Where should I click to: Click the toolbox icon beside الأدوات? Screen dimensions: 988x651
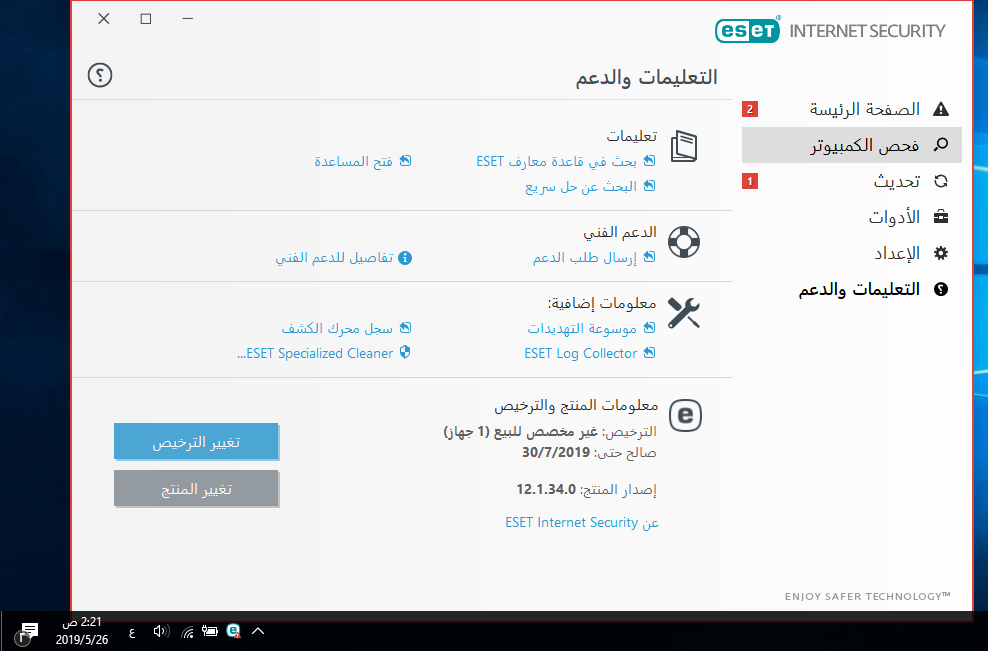[x=941, y=217]
